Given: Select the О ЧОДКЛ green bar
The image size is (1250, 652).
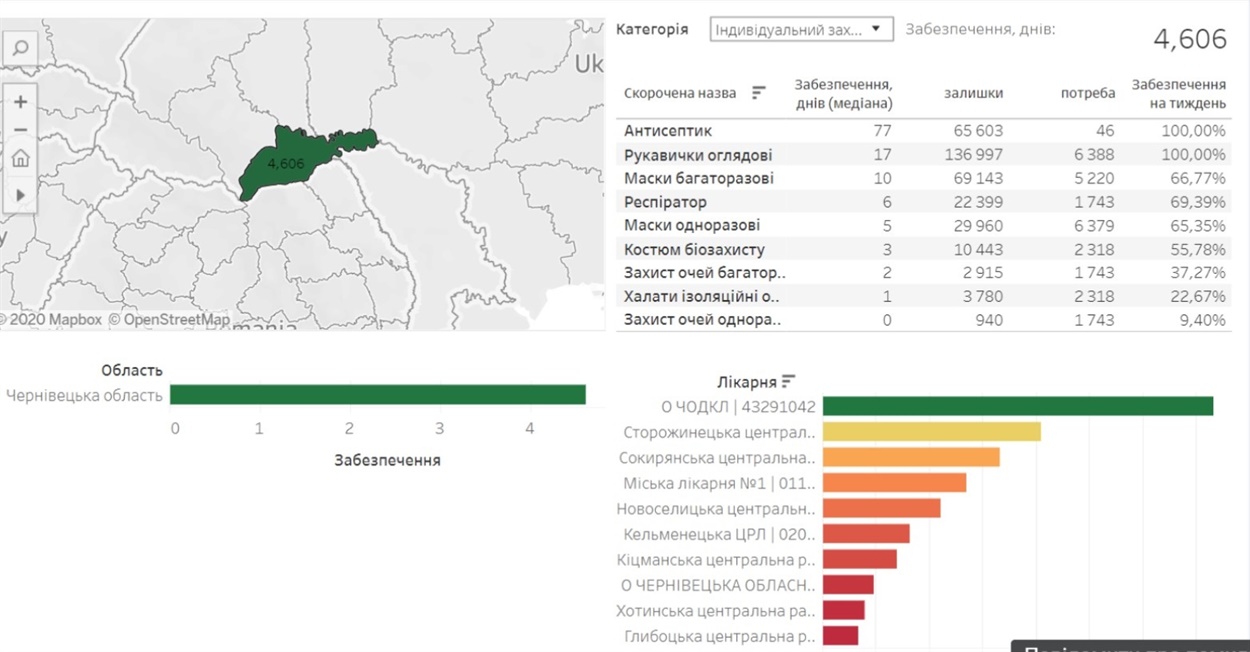Looking at the screenshot, I should (x=1017, y=406).
